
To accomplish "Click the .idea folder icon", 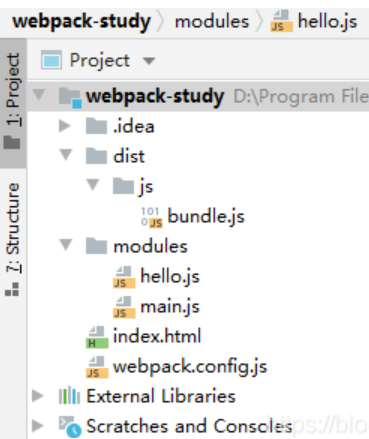I will click(x=96, y=126).
